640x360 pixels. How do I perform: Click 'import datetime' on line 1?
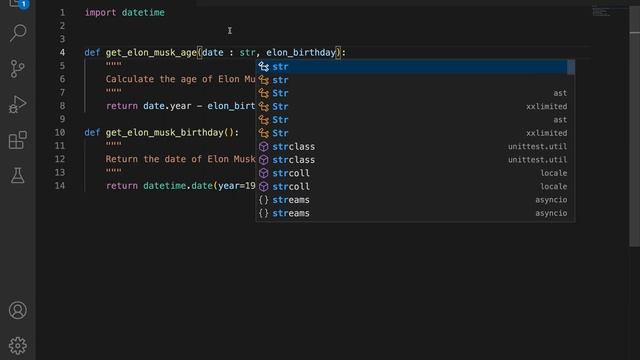point(125,13)
